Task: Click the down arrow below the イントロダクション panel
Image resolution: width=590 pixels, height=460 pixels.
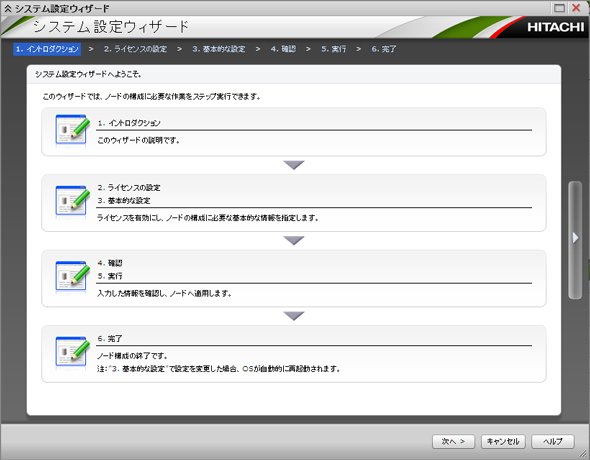Action: 294,165
